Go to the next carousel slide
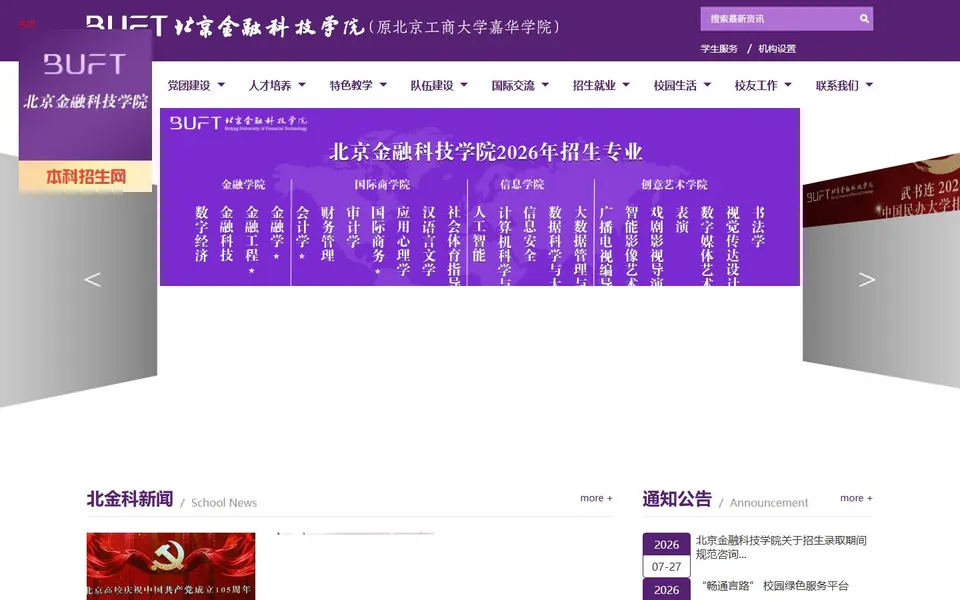This screenshot has width=960, height=600. 866,280
